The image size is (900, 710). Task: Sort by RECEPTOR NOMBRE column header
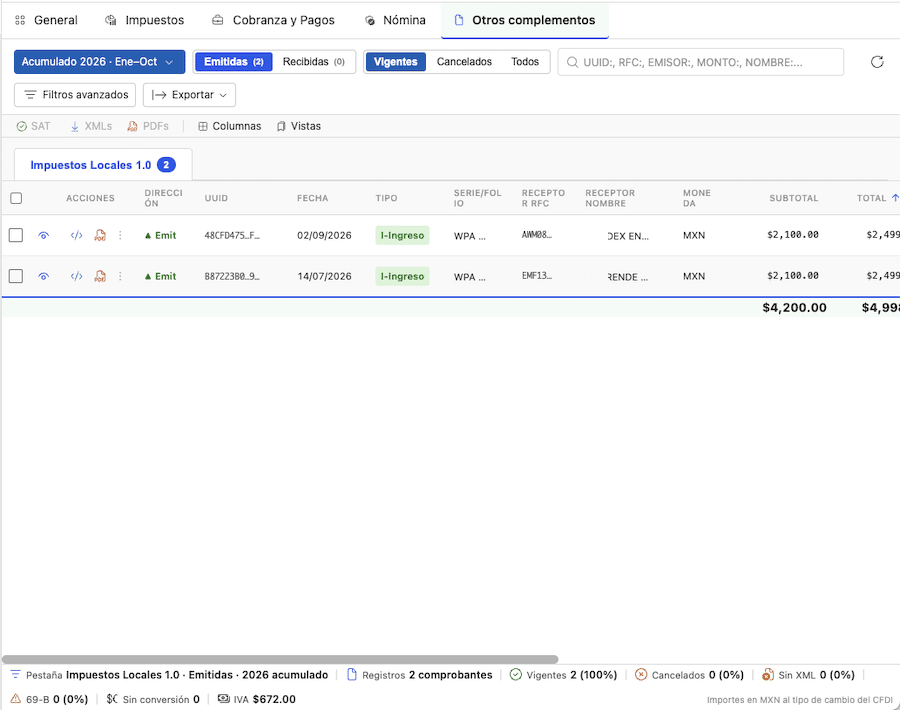(610, 198)
